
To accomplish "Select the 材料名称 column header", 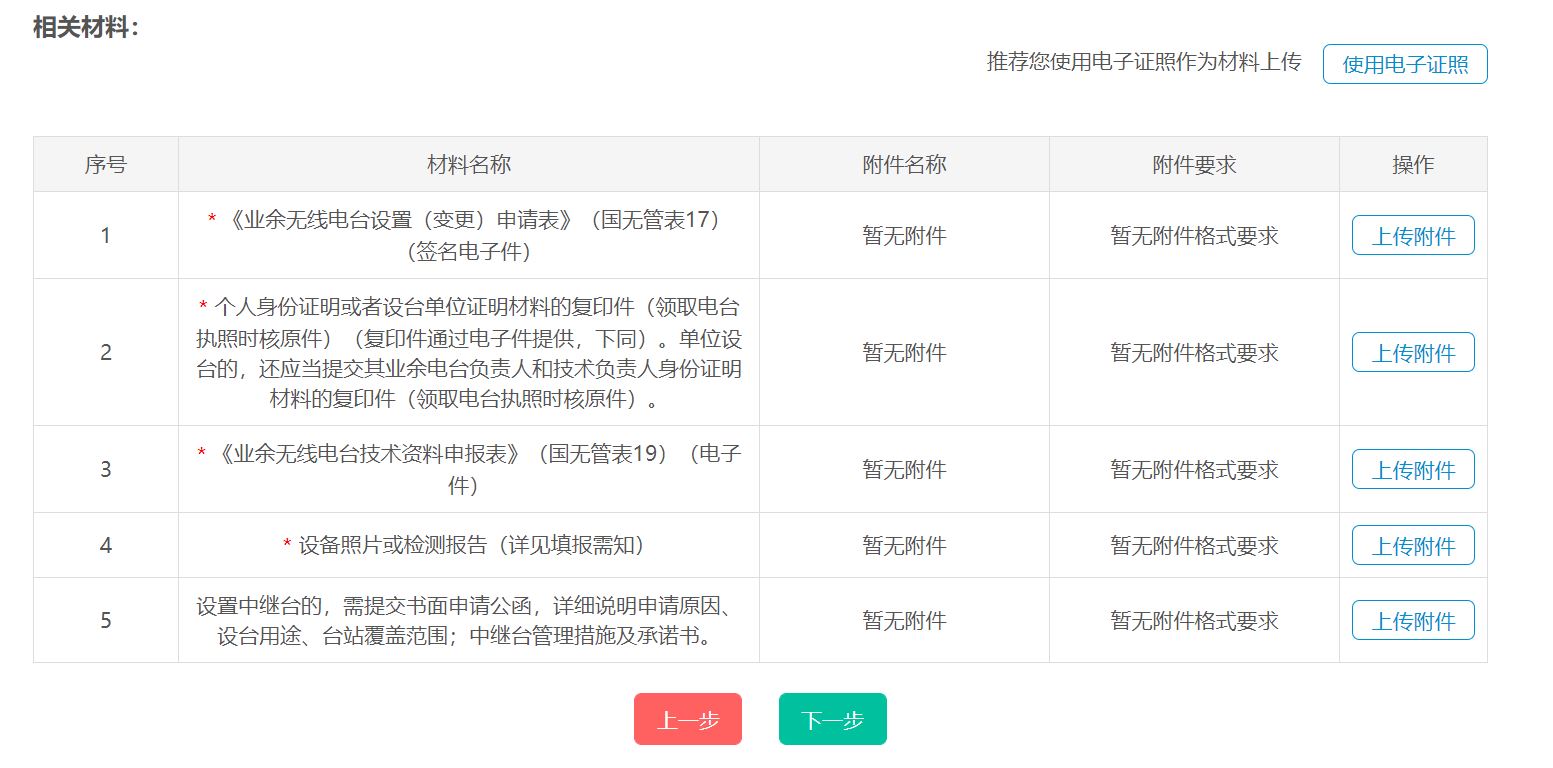I will [x=468, y=164].
